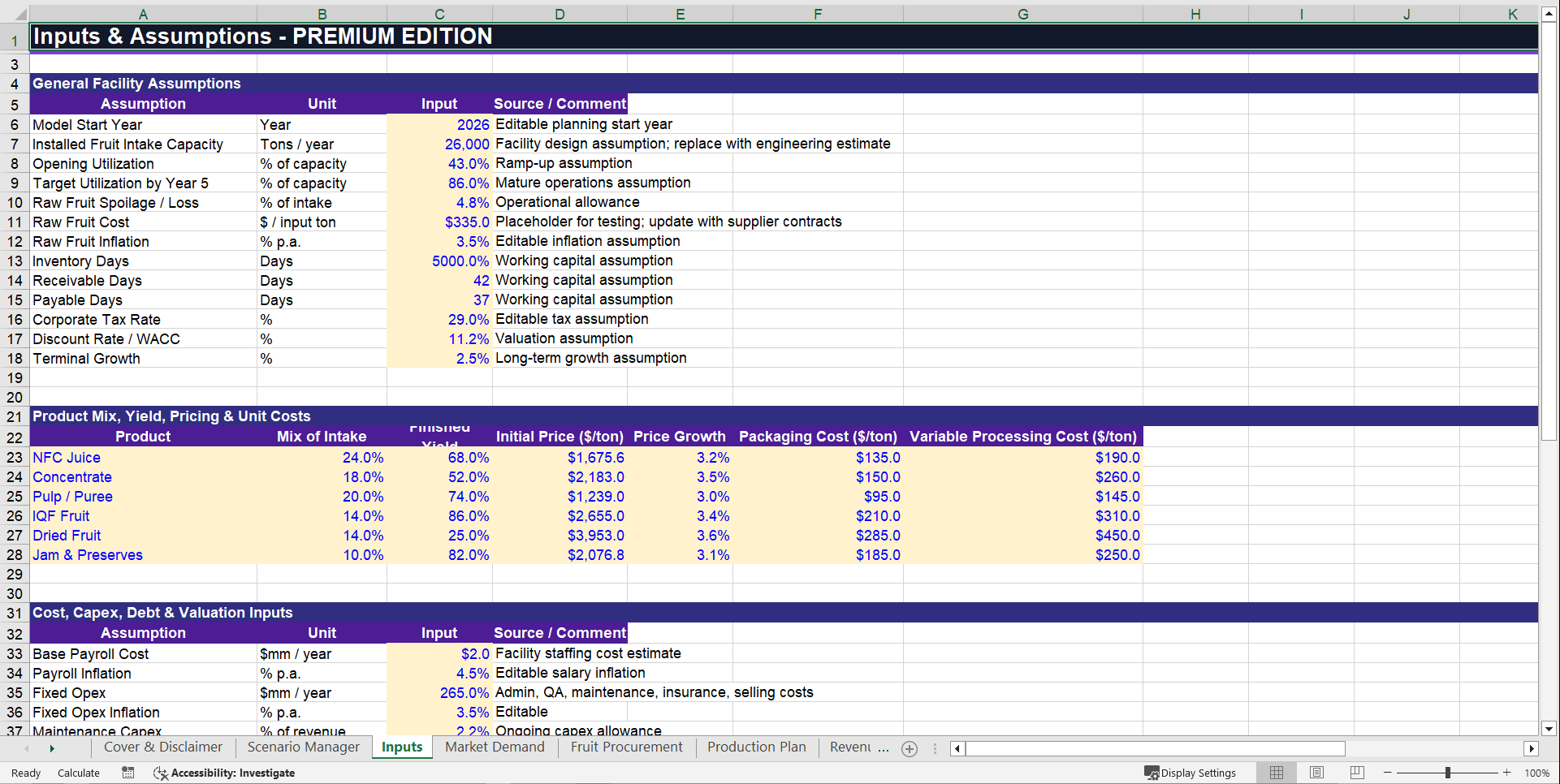Zoom out with the minus button
Viewport: 1560px width, 784px height.
click(x=1387, y=773)
